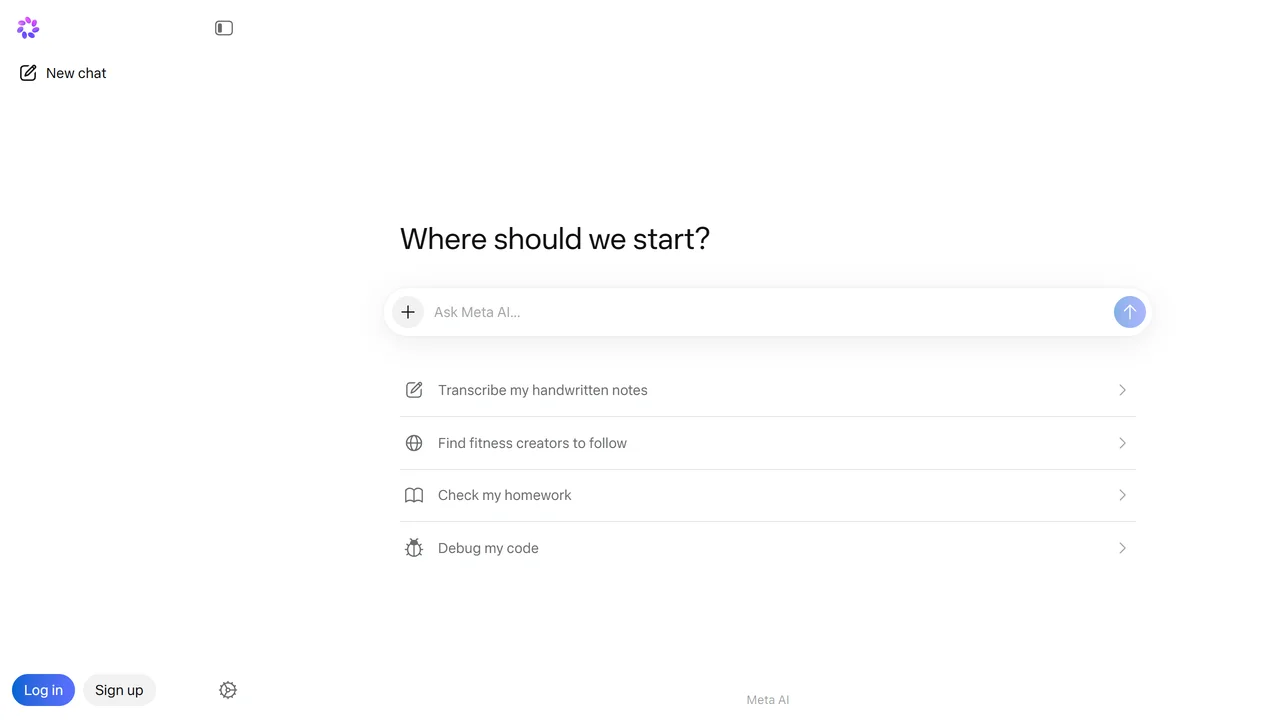The width and height of the screenshot is (1280, 720).
Task: Open the Sign up button
Action: (119, 690)
